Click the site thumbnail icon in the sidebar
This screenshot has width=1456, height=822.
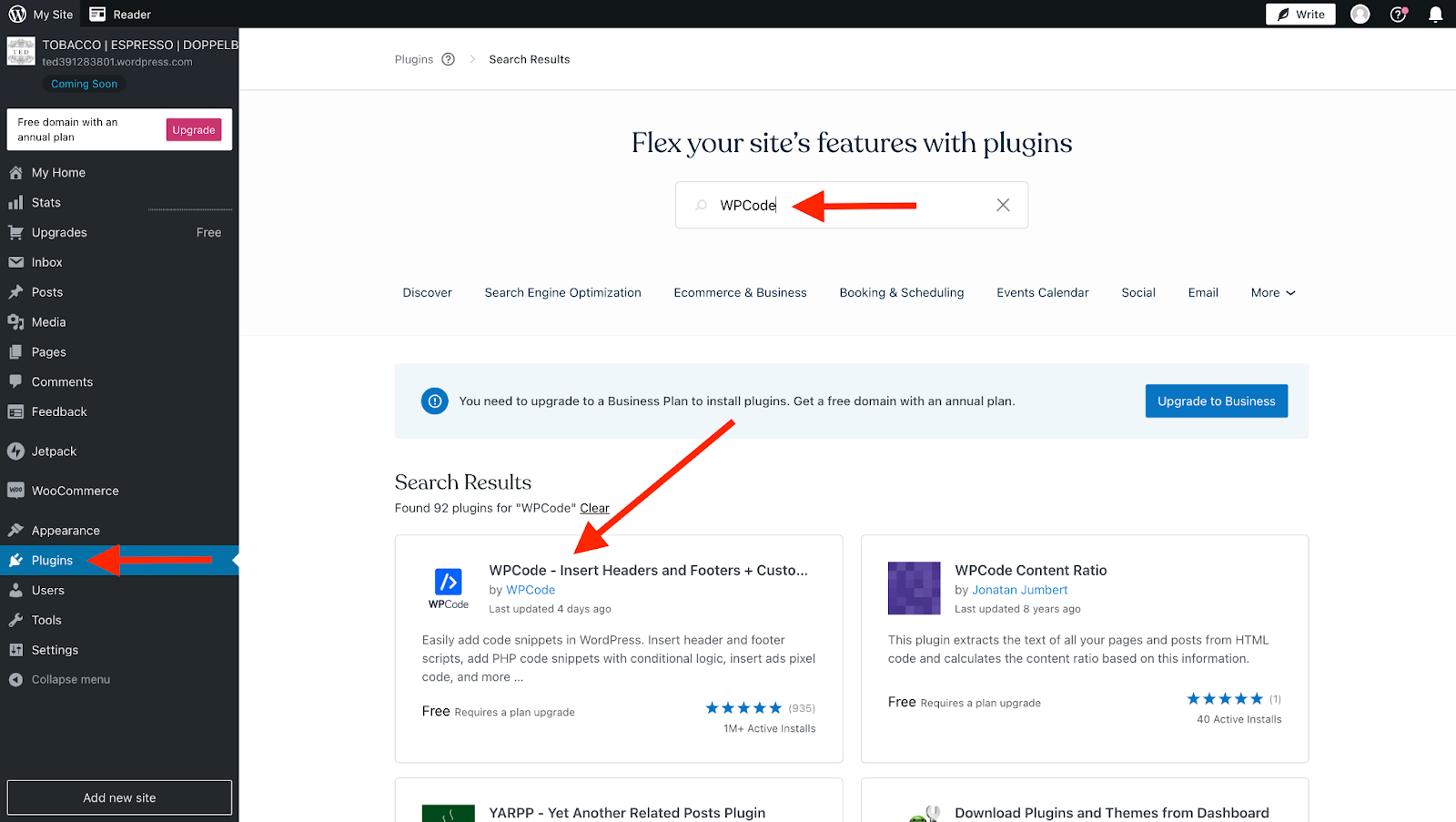(21, 51)
